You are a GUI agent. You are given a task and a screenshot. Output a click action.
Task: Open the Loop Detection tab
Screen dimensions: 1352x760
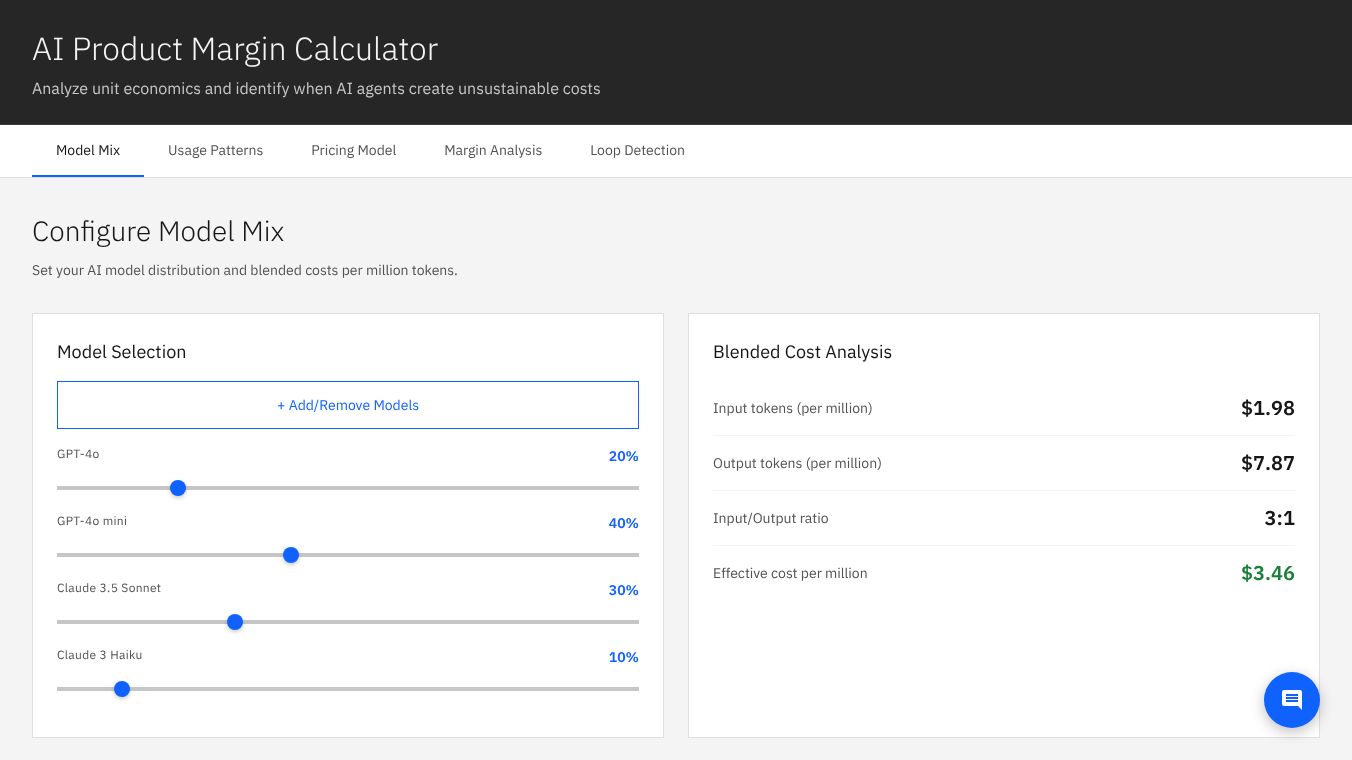[637, 151]
